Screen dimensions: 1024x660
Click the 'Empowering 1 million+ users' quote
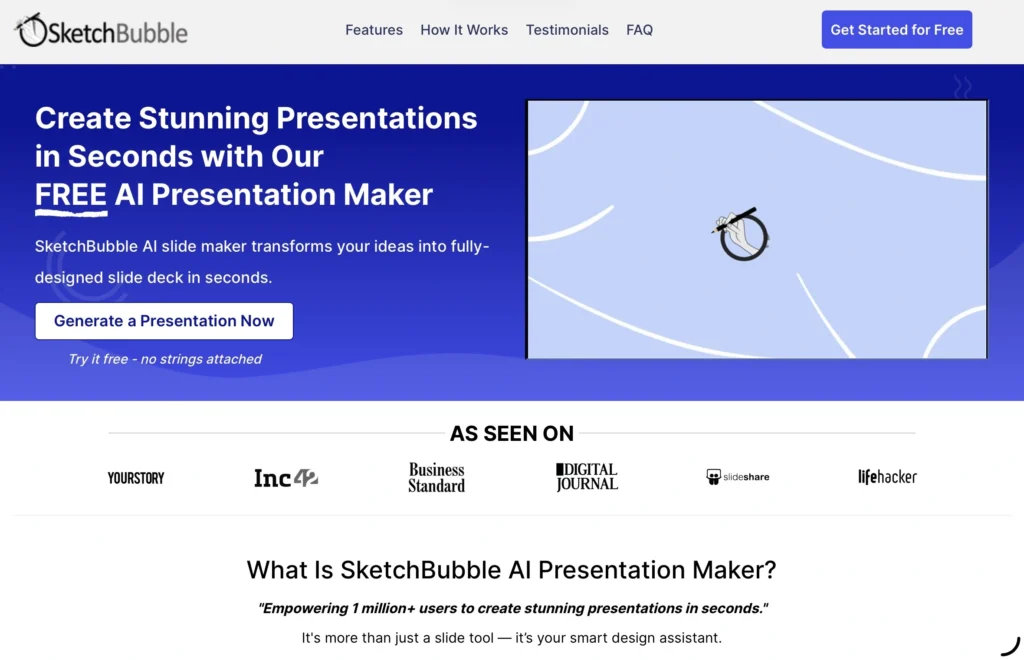coord(513,608)
